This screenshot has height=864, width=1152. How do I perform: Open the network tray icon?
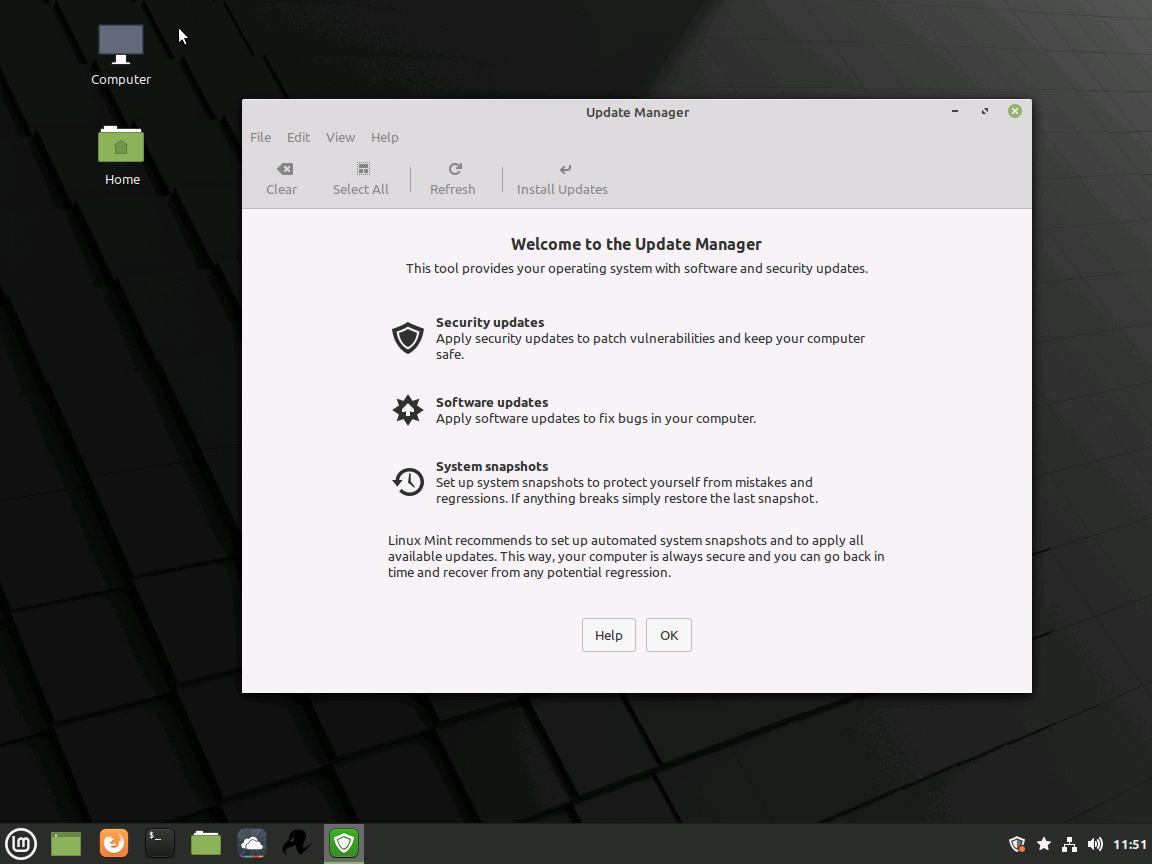click(x=1069, y=843)
